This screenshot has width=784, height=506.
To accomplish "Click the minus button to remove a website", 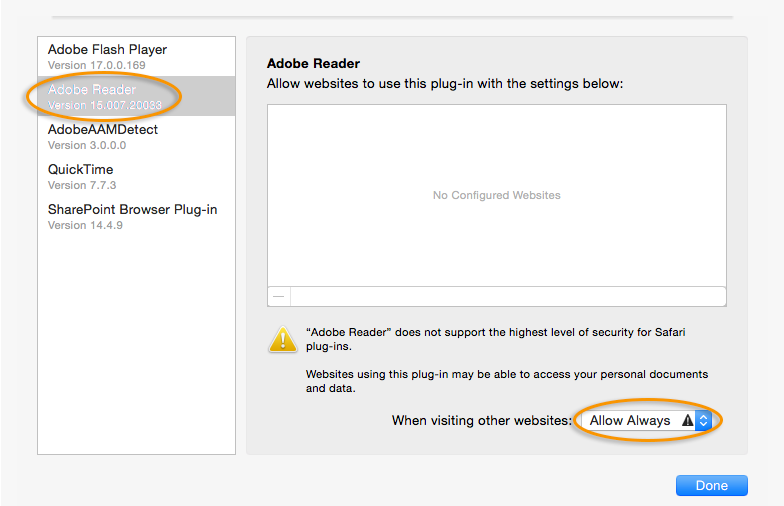I will click(279, 296).
